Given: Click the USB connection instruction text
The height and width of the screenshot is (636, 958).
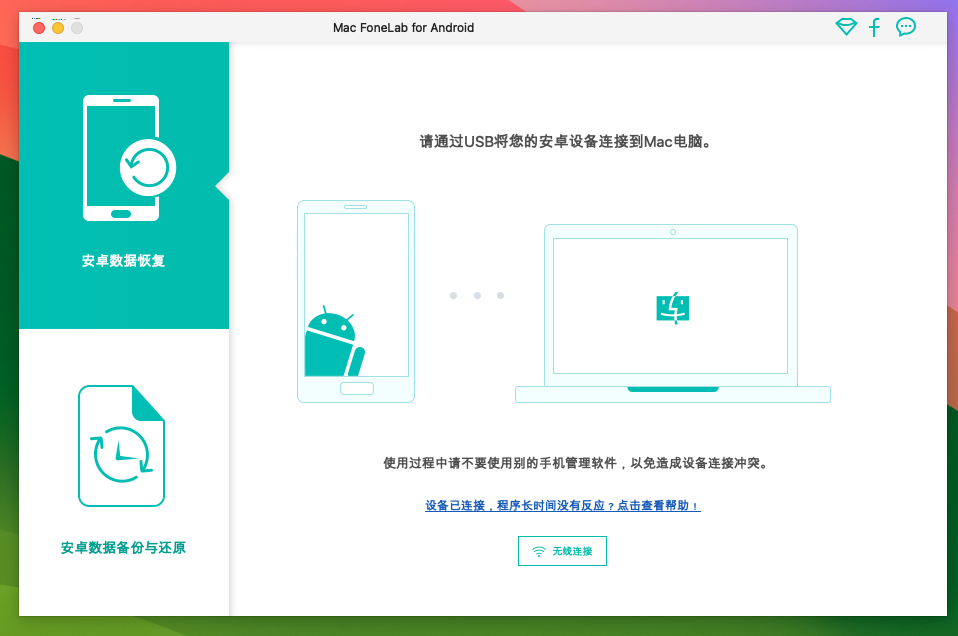Looking at the screenshot, I should 565,142.
